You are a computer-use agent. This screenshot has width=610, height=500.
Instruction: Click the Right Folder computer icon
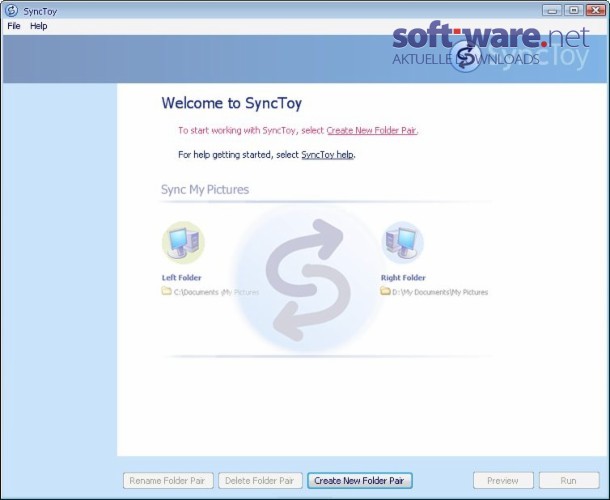(402, 243)
